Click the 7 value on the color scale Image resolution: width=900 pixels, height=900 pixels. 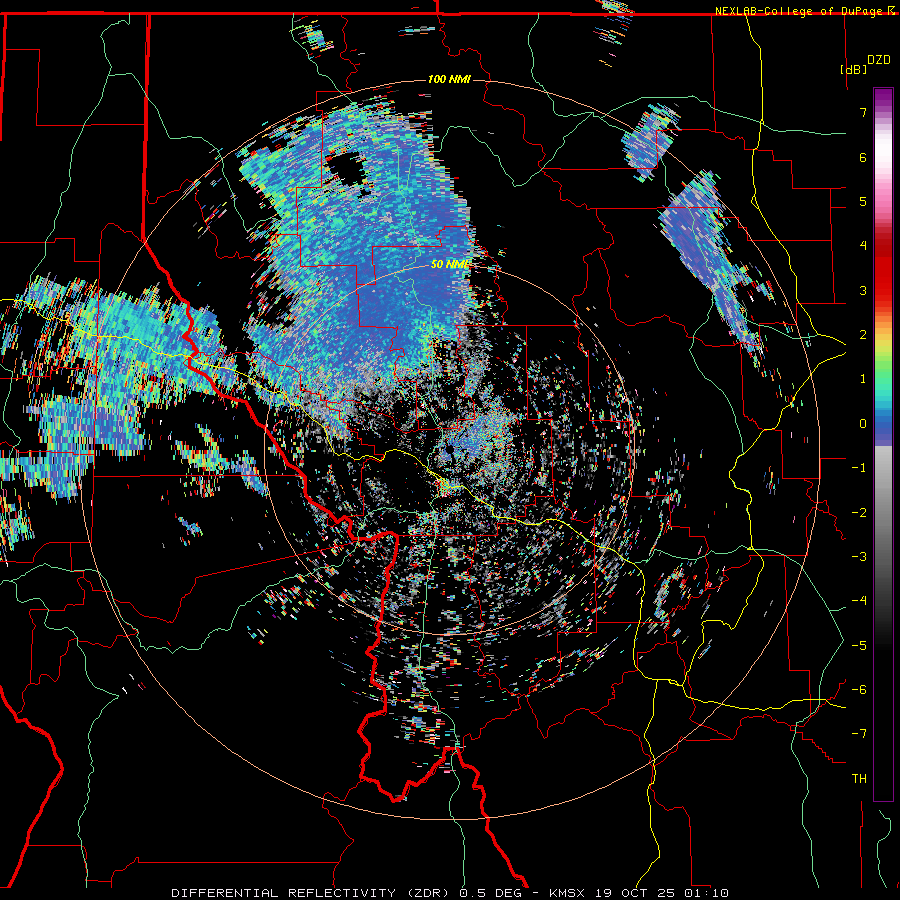863,112
